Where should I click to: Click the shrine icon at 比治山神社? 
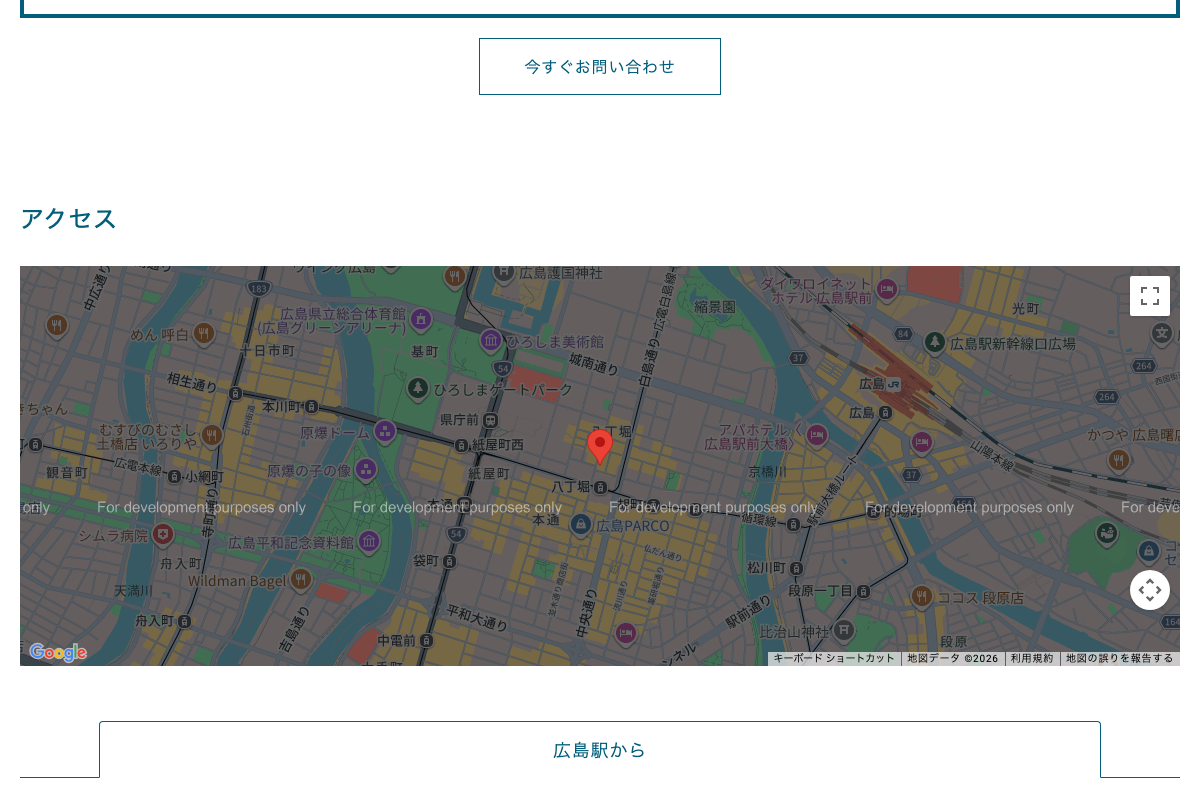(844, 630)
